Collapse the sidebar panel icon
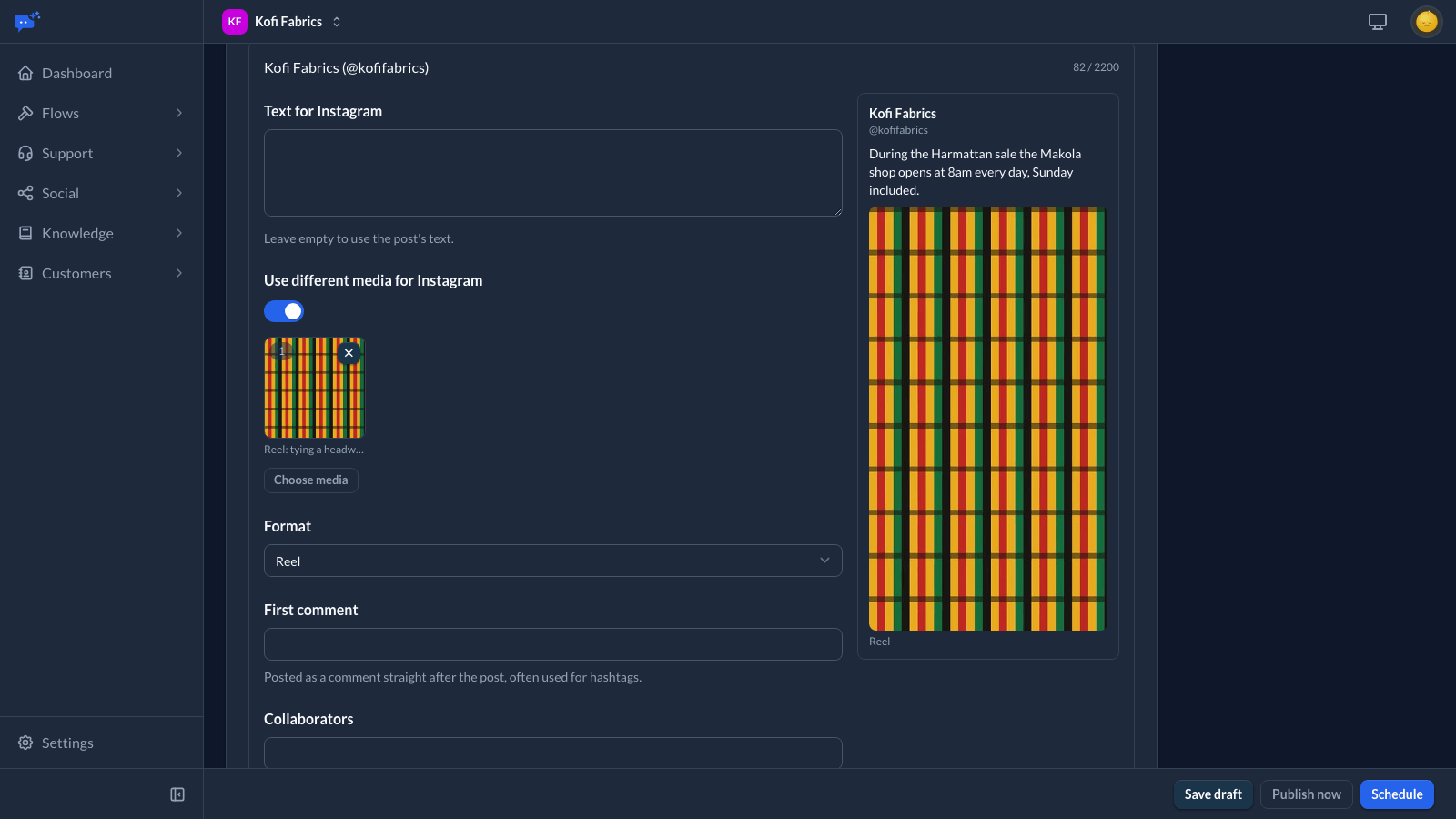The width and height of the screenshot is (1456, 819). tap(177, 794)
